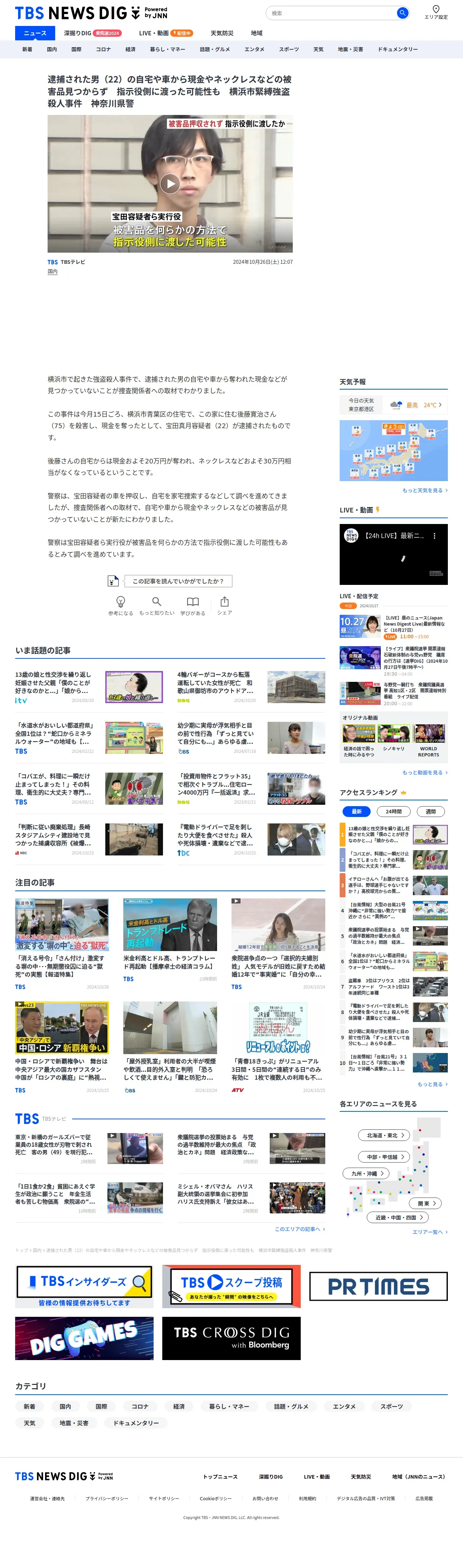
Task: Tap the もっと知りたい magnifier reaction
Action: point(156,606)
